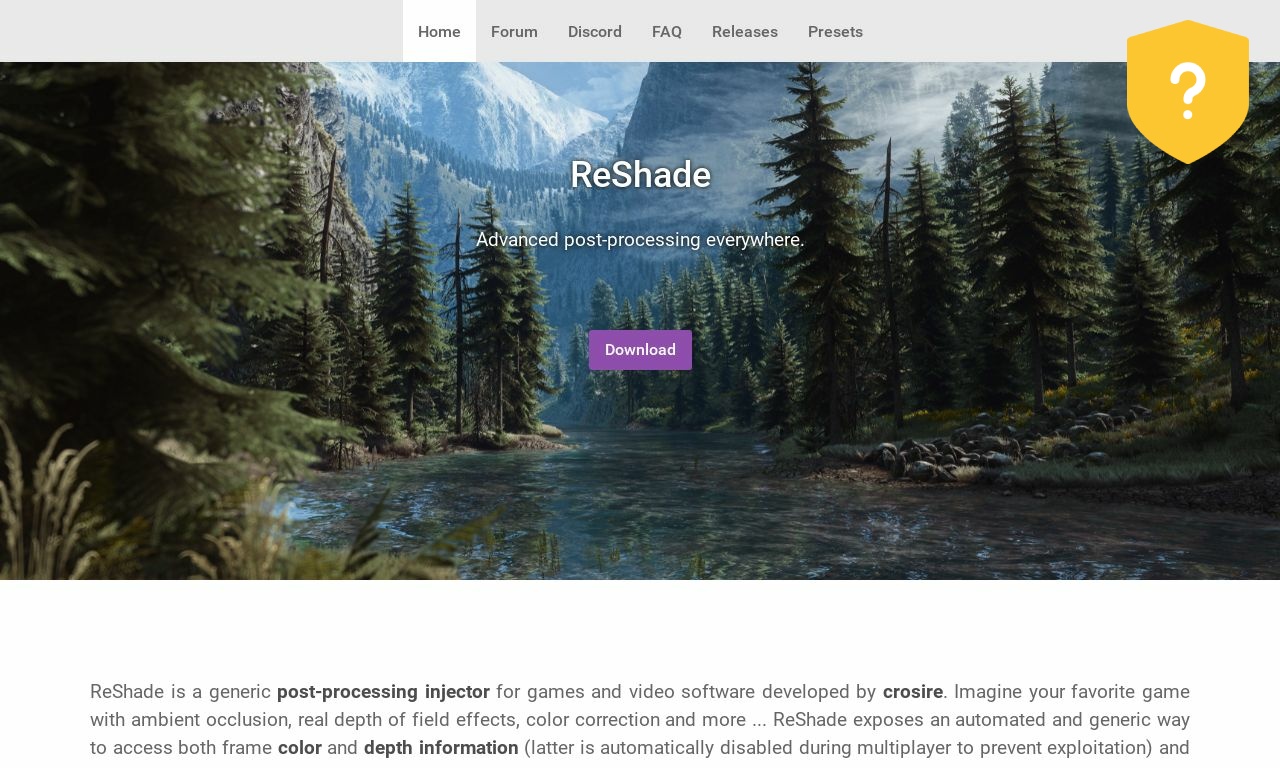View the Releases page
1280x768 pixels.
(x=745, y=31)
